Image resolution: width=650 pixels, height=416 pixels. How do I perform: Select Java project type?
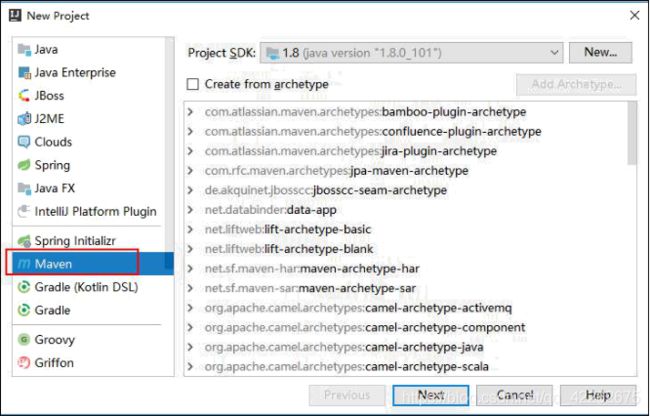pos(88,50)
